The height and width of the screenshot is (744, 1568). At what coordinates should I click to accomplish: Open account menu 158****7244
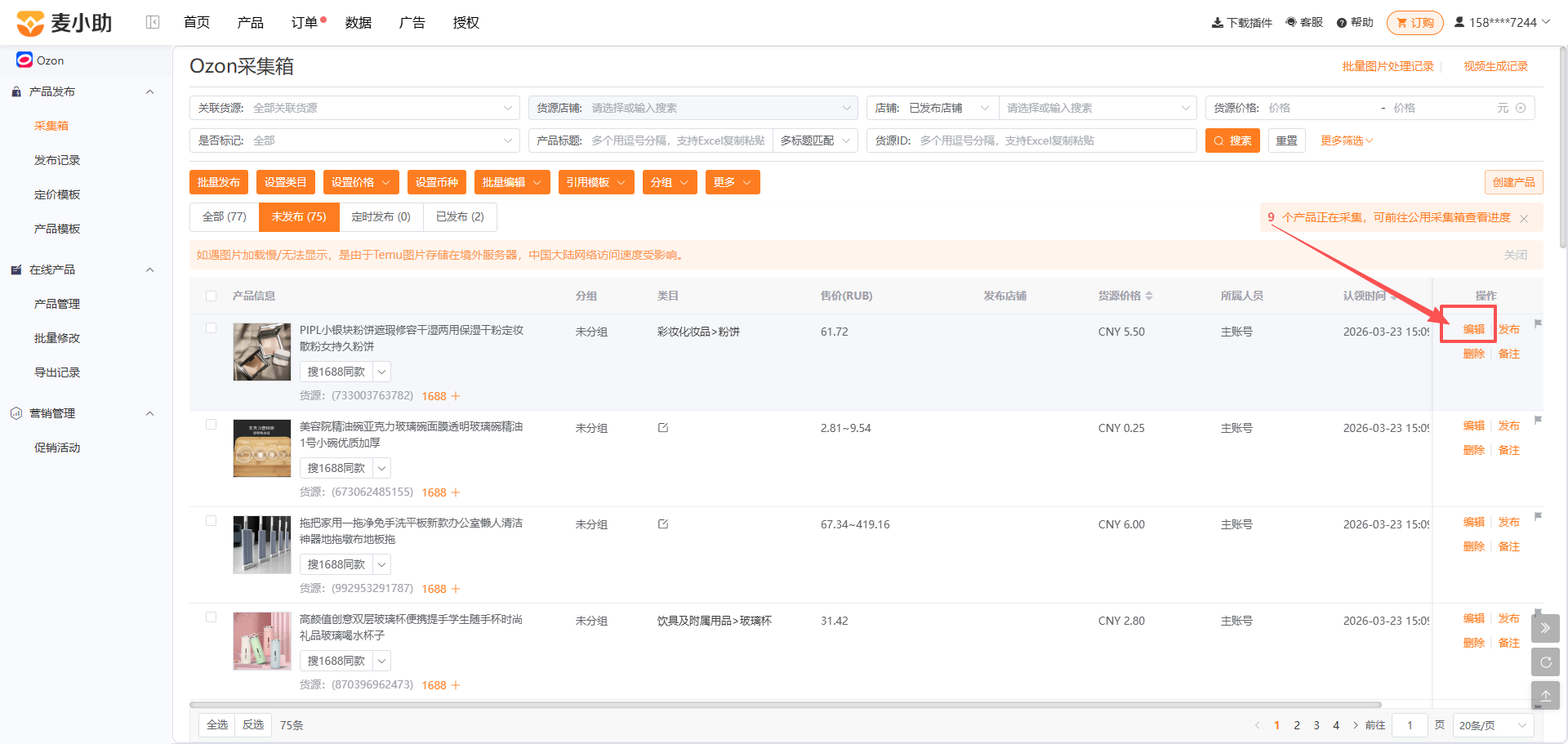tap(1502, 22)
